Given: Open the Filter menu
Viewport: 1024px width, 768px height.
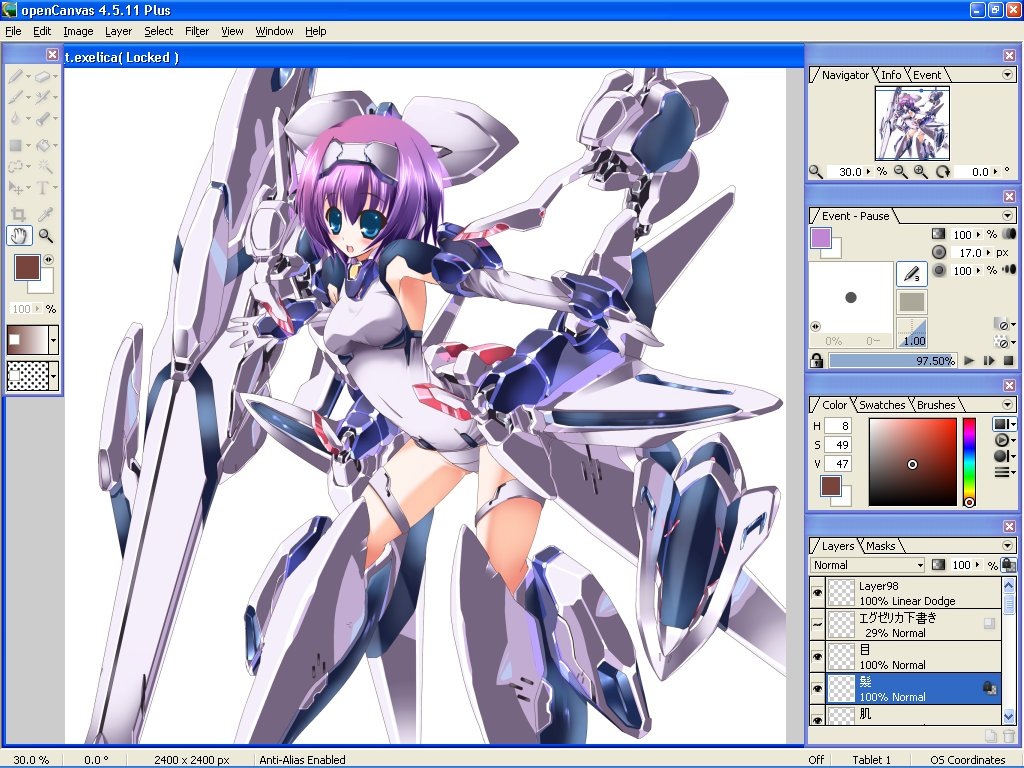Looking at the screenshot, I should coord(197,31).
